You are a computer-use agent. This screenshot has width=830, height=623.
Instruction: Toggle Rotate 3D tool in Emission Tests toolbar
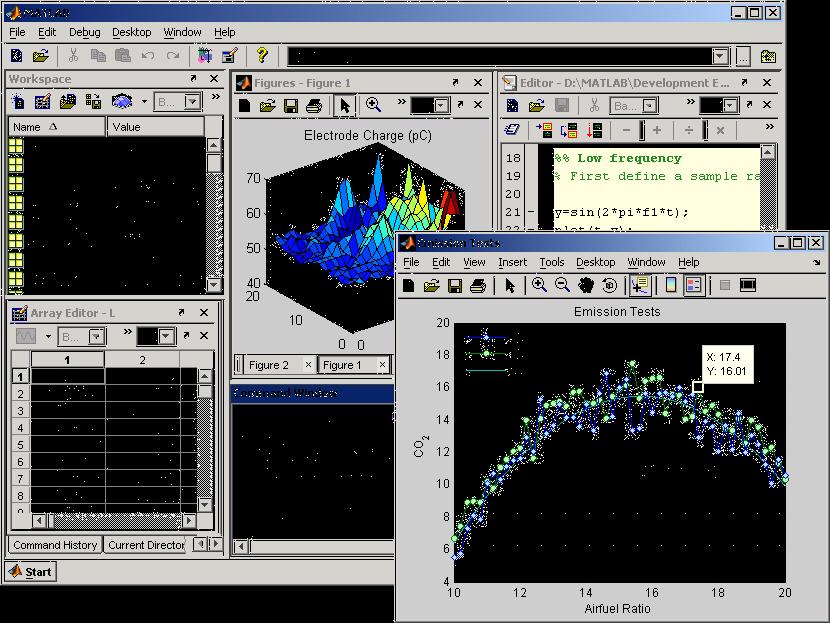coord(610,285)
